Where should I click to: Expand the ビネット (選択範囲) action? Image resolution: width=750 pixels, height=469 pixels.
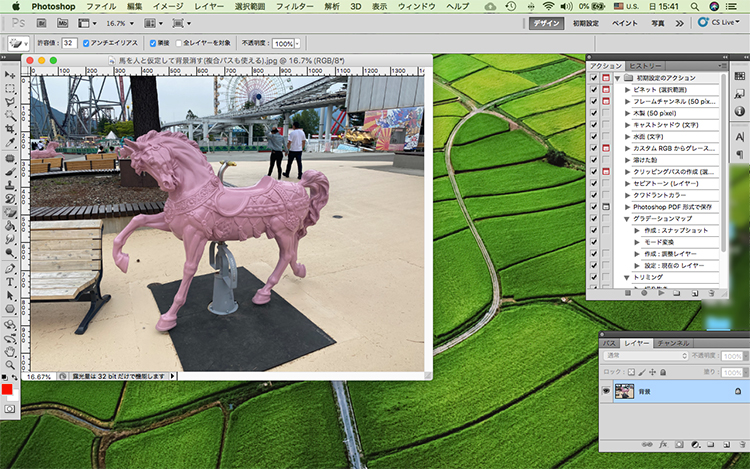click(x=628, y=89)
